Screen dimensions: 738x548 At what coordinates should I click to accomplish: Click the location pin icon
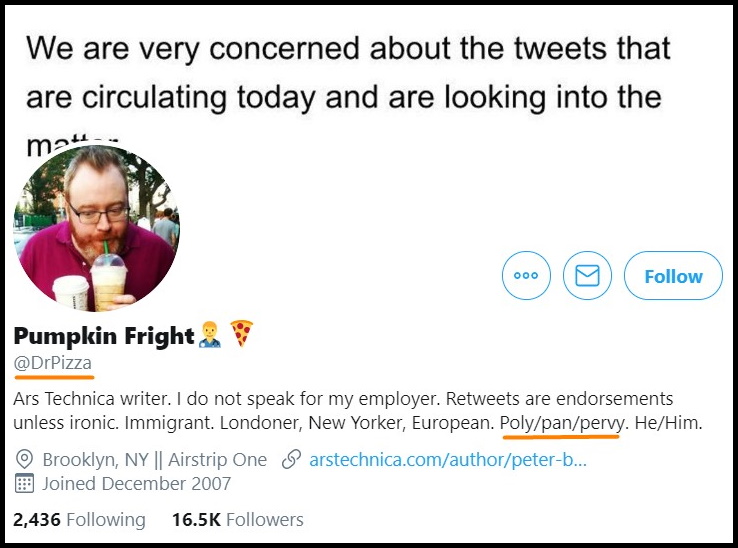25,460
